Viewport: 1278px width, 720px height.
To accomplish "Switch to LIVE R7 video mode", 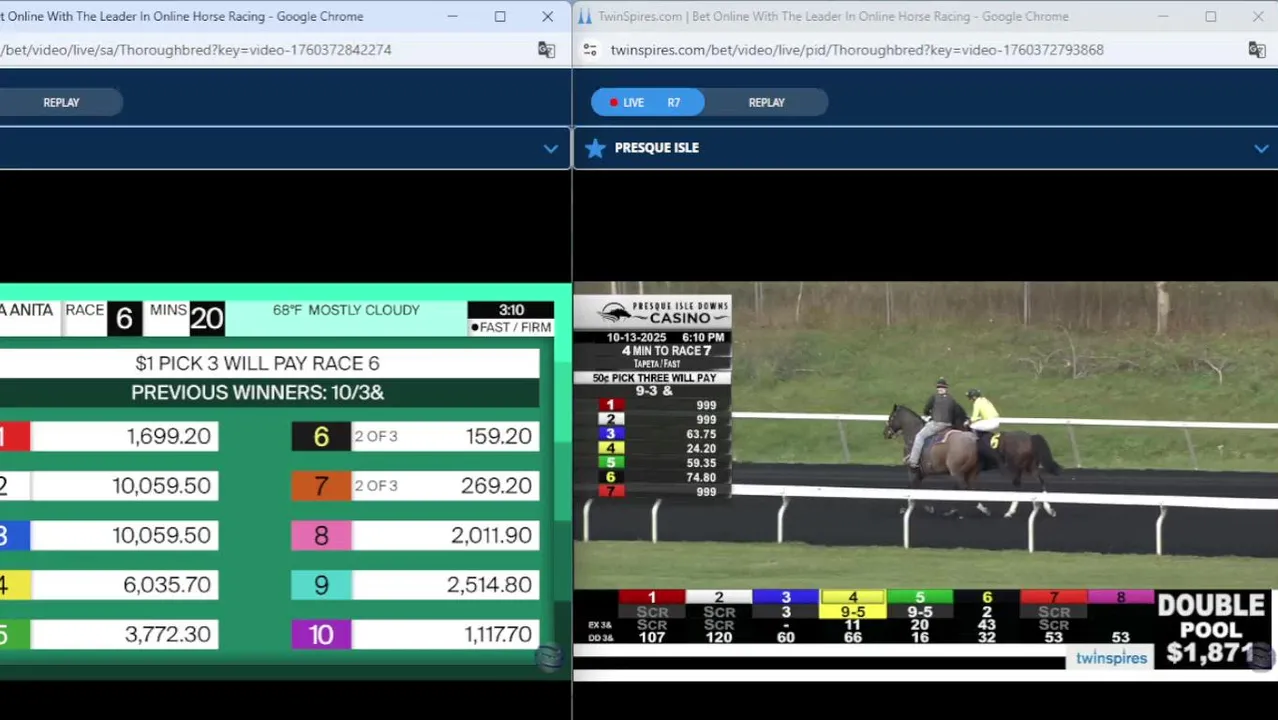I will click(647, 102).
